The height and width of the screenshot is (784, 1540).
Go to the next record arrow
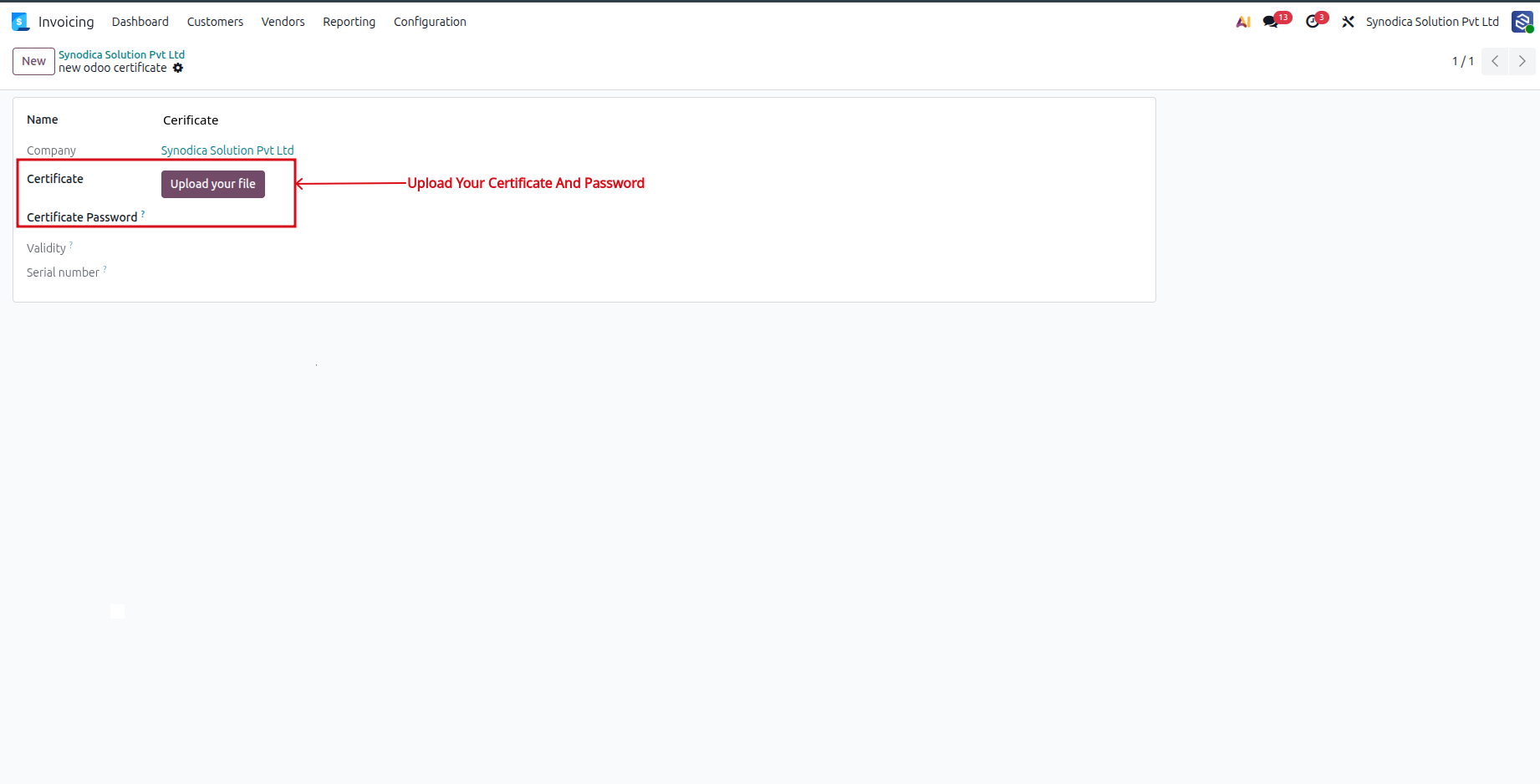1522,61
